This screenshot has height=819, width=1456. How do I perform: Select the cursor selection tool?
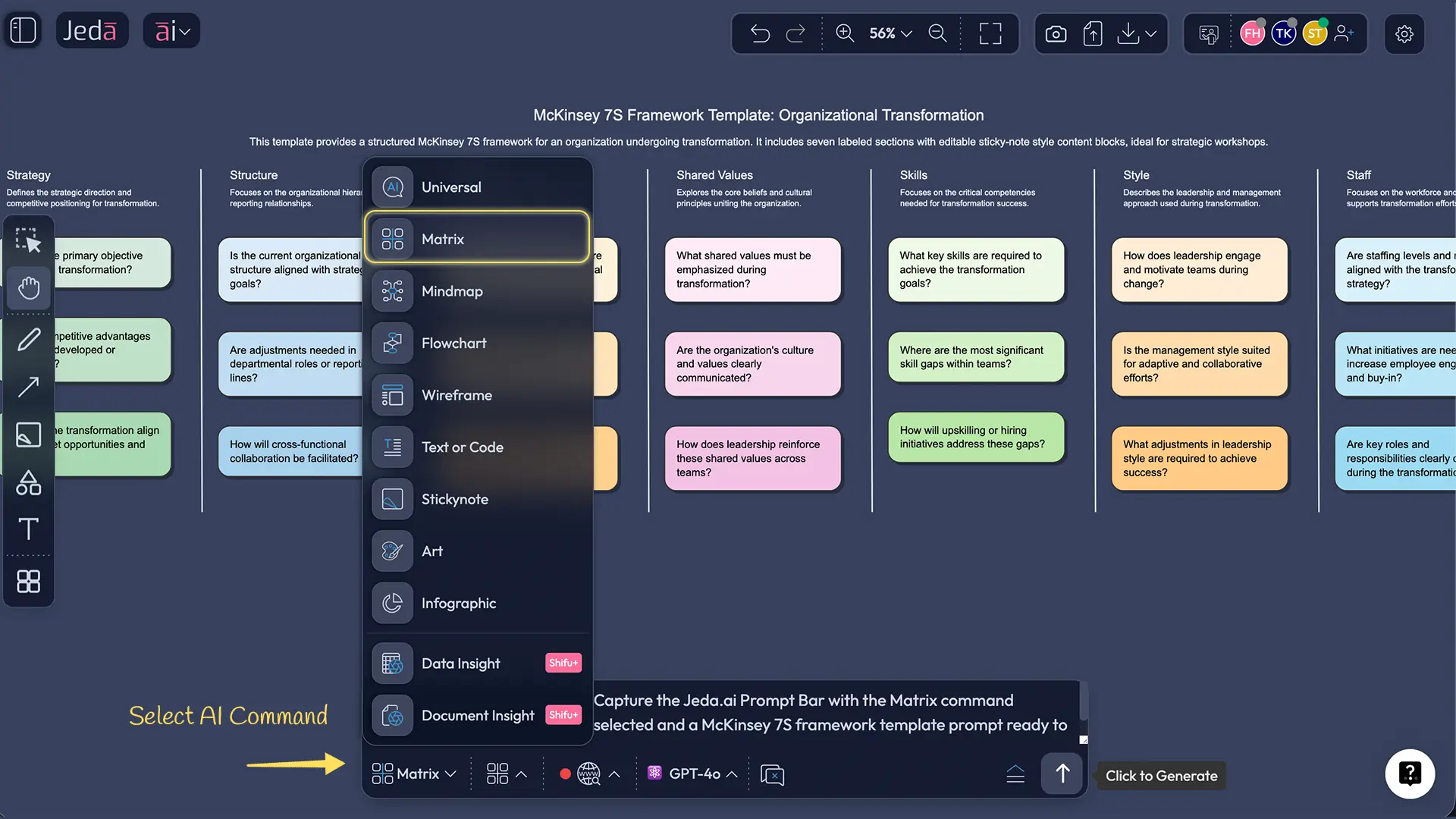(29, 240)
